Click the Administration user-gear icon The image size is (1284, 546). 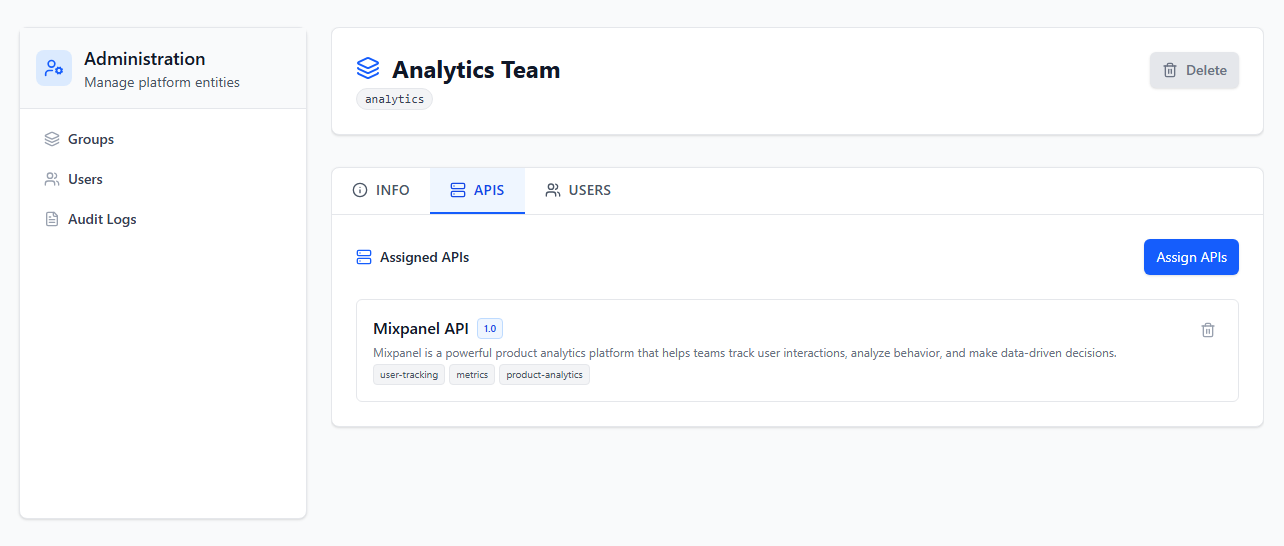tap(54, 68)
